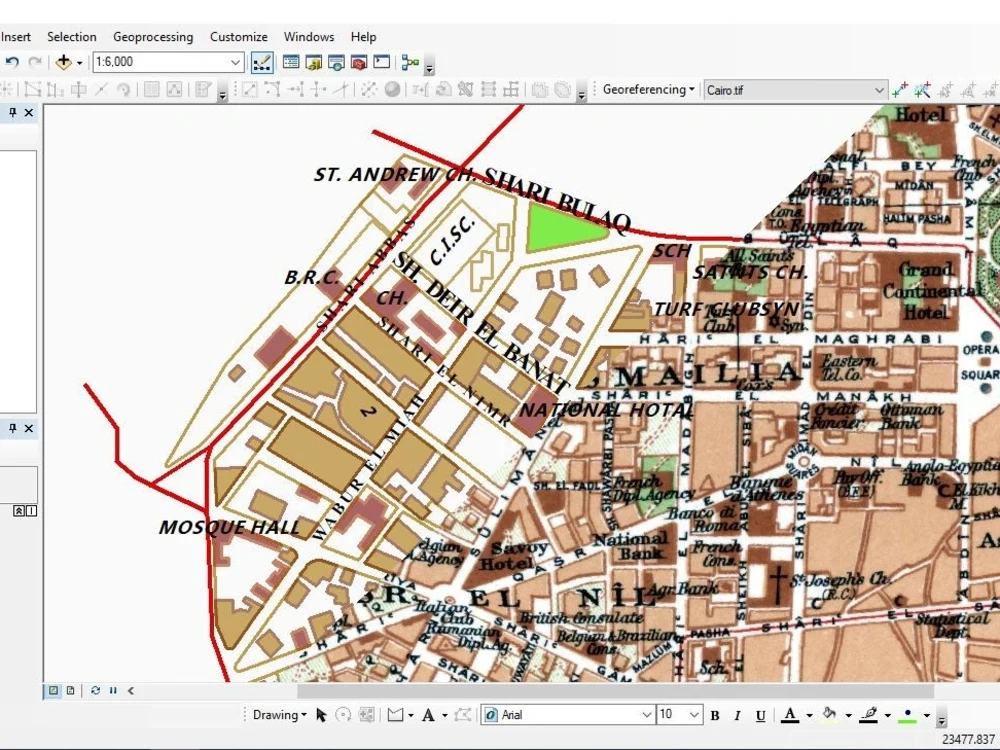Open the Customize menu

click(x=238, y=37)
